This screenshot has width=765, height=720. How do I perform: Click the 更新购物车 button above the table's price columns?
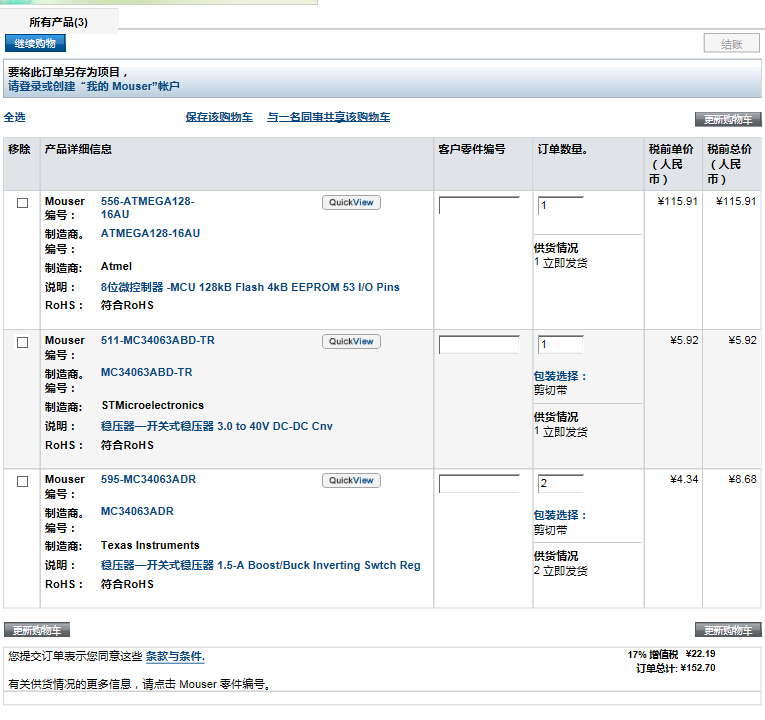728,120
